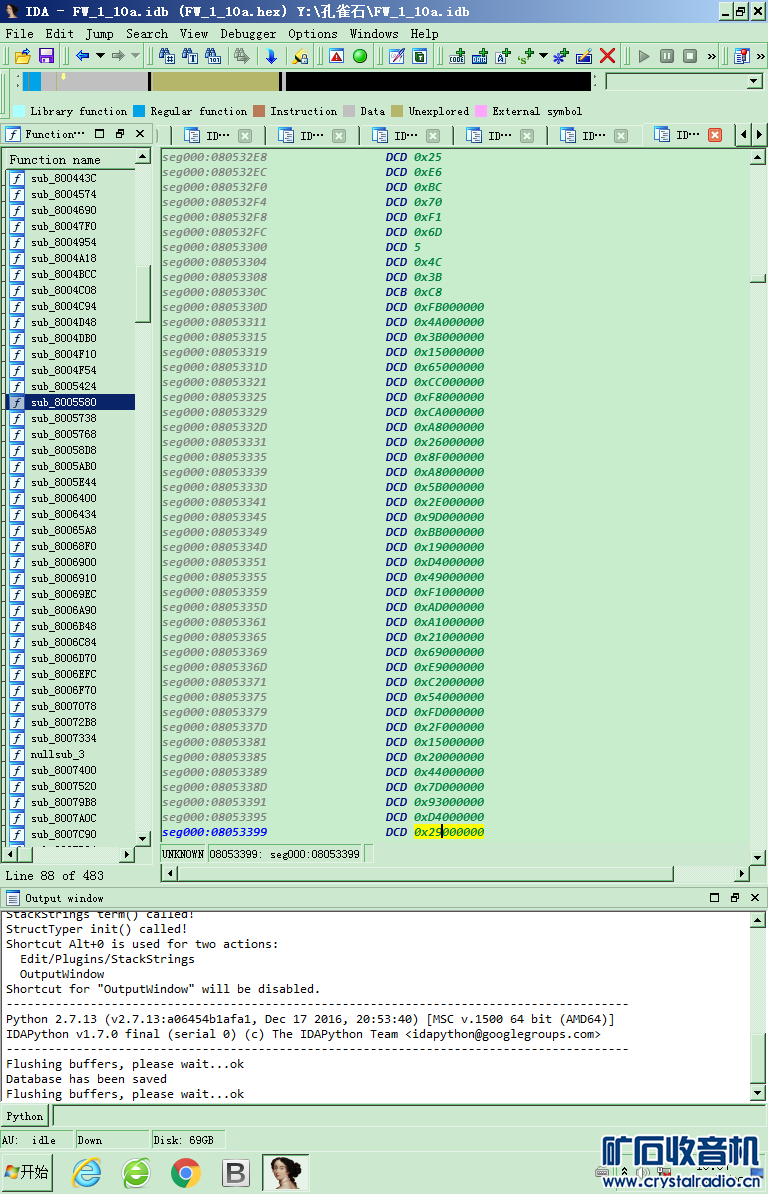This screenshot has height=1194, width=768.
Task: Start the debugger with the play icon
Action: (x=644, y=56)
